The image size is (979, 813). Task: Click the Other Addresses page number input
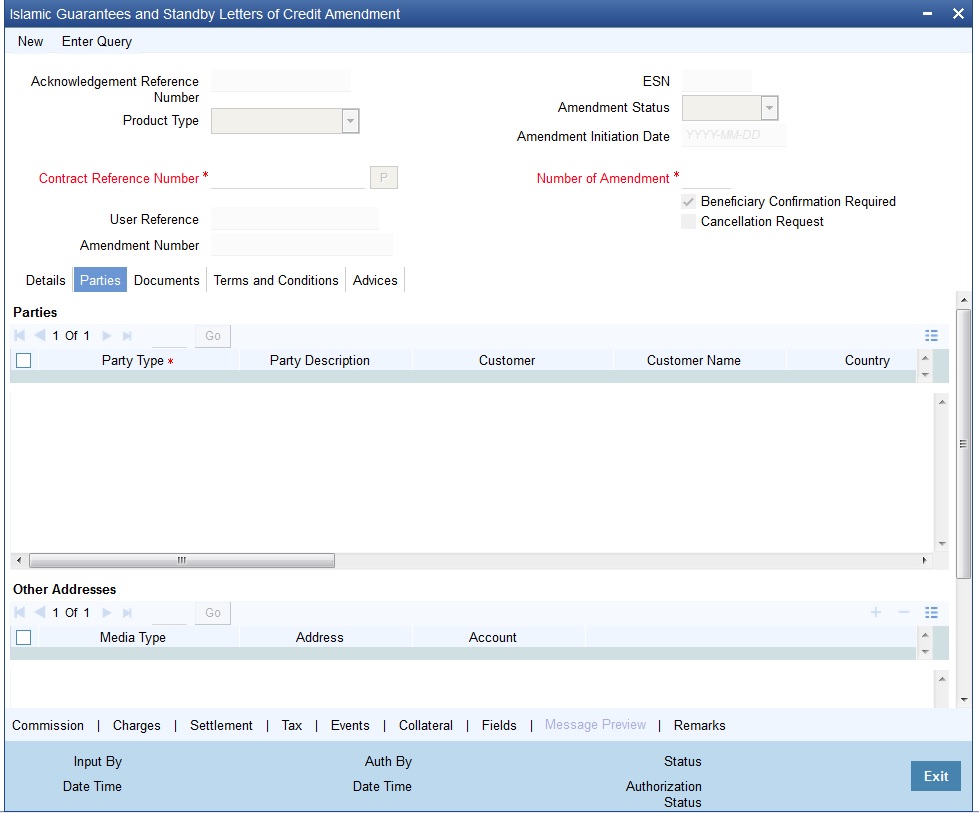(169, 613)
